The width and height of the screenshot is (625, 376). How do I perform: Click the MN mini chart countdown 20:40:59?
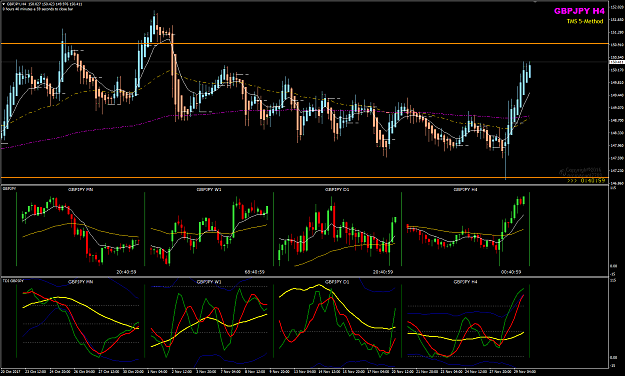click(126, 272)
